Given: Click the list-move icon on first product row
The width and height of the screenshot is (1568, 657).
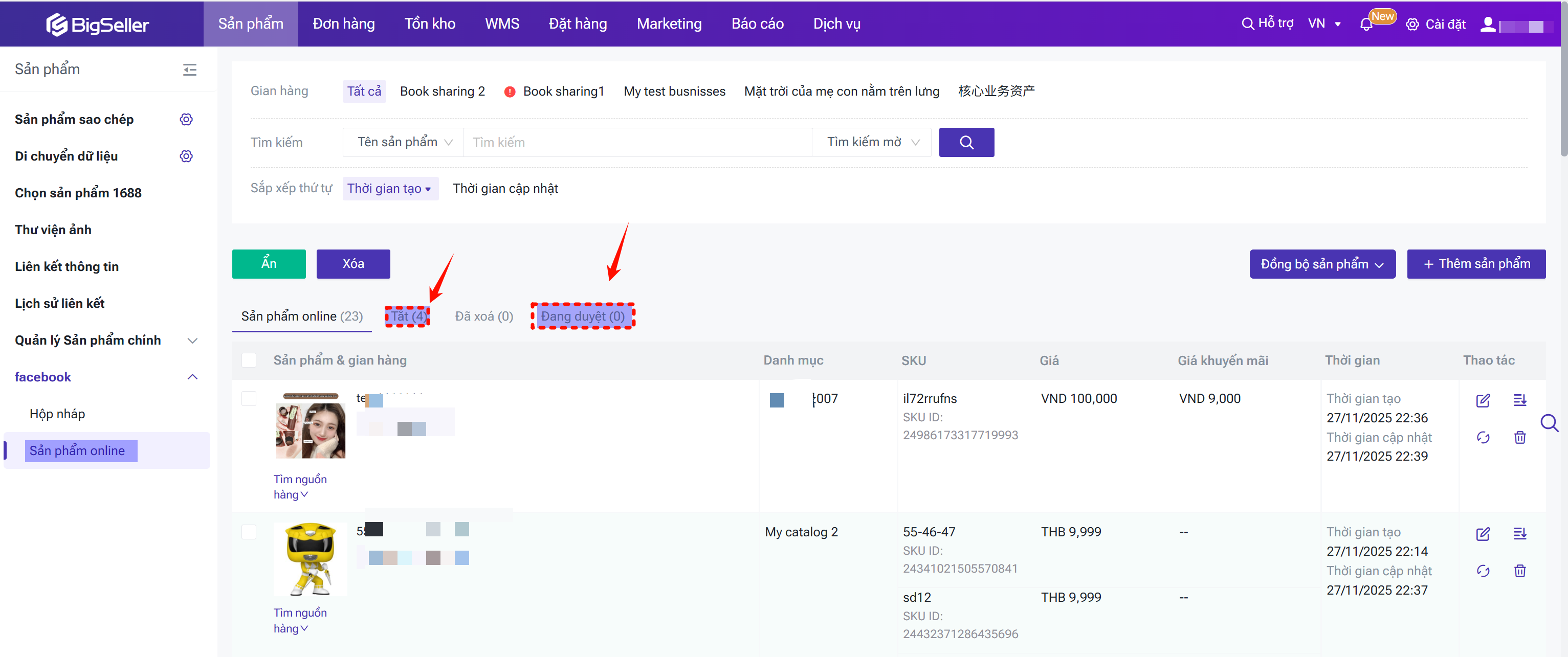Looking at the screenshot, I should pyautogui.click(x=1519, y=400).
